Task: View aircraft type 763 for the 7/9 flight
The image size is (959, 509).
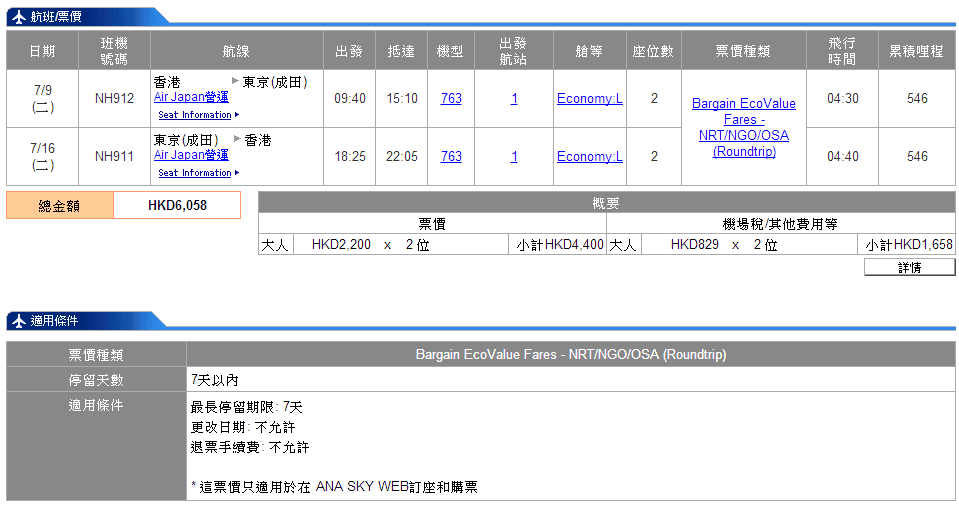Action: pyautogui.click(x=451, y=98)
